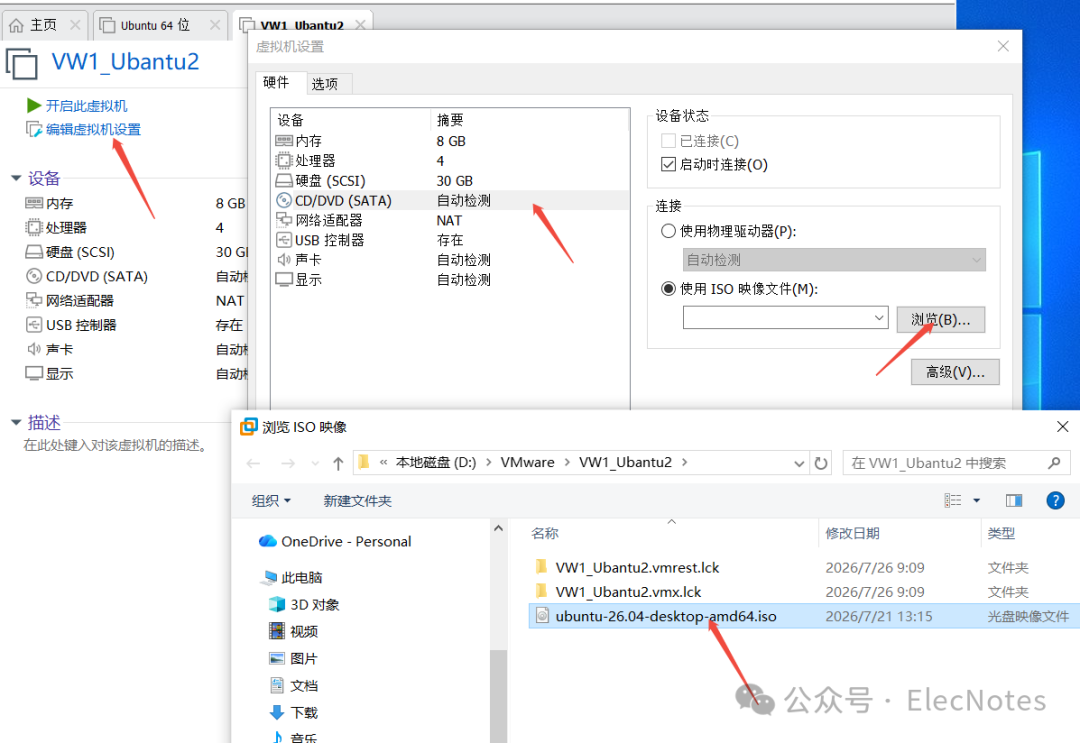Open the disabled 自动检测 physical drive dropdown
The width and height of the screenshot is (1080, 743).
pyautogui.click(x=834, y=260)
